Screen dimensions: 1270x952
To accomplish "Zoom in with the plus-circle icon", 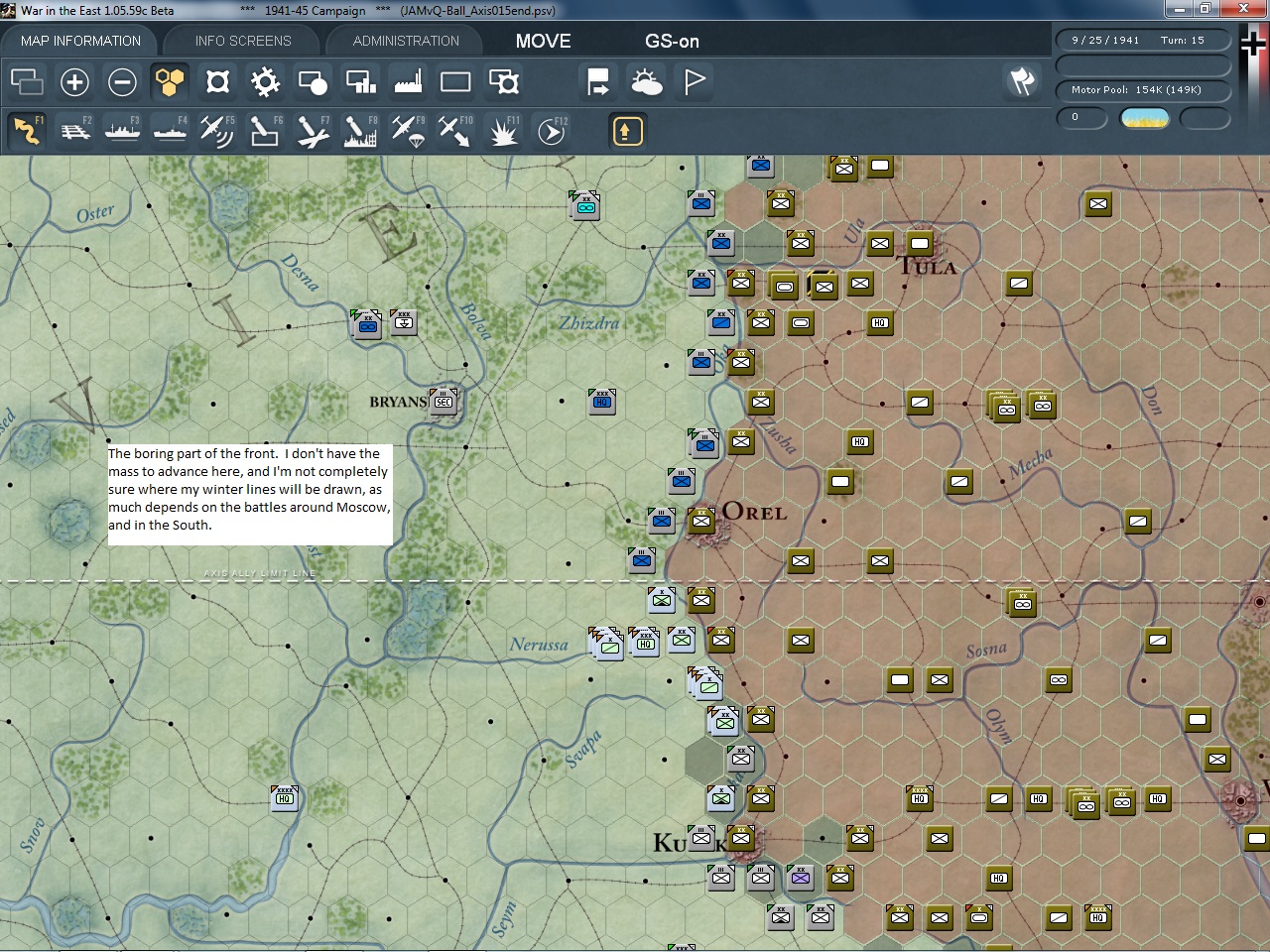I will coord(74,82).
